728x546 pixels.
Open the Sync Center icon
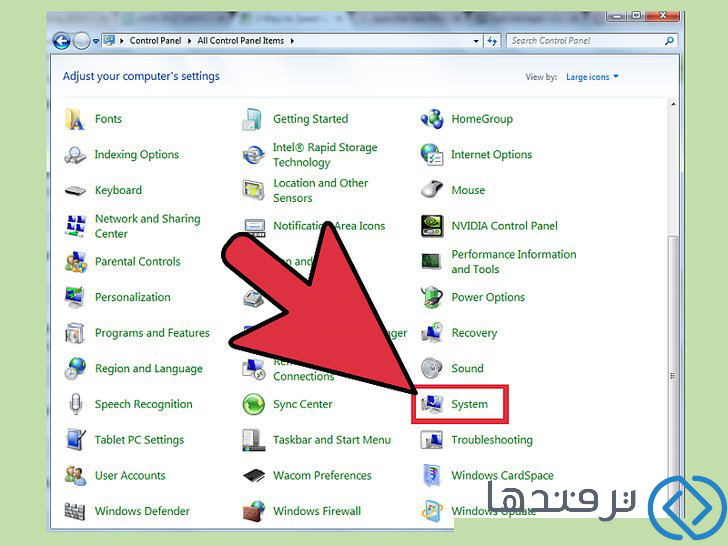coord(254,404)
